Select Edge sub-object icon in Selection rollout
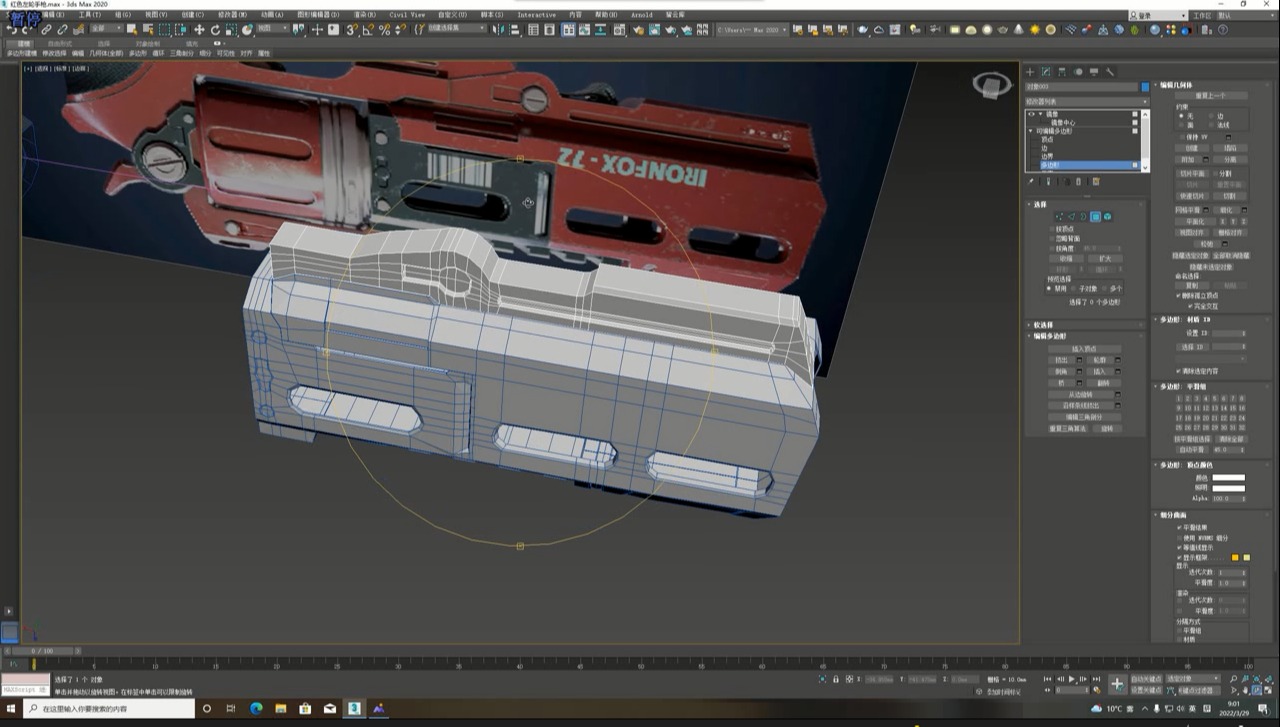 [1072, 216]
